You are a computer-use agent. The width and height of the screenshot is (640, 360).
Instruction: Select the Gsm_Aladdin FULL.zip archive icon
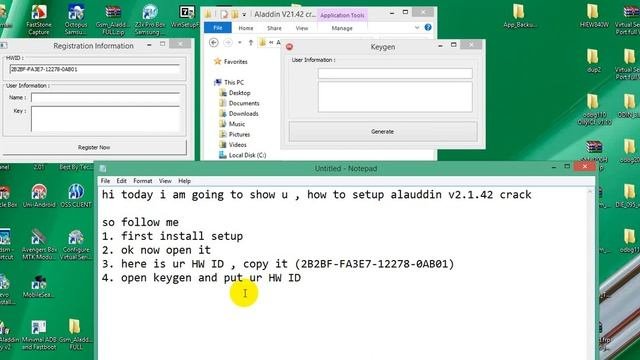coord(113,20)
